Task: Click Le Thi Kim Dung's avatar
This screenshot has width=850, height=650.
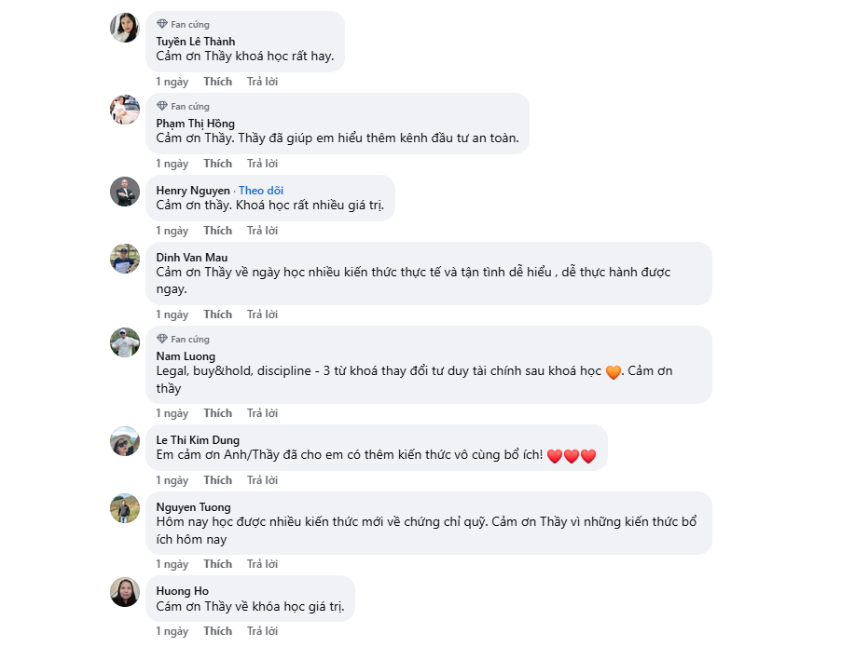Action: pos(124,441)
